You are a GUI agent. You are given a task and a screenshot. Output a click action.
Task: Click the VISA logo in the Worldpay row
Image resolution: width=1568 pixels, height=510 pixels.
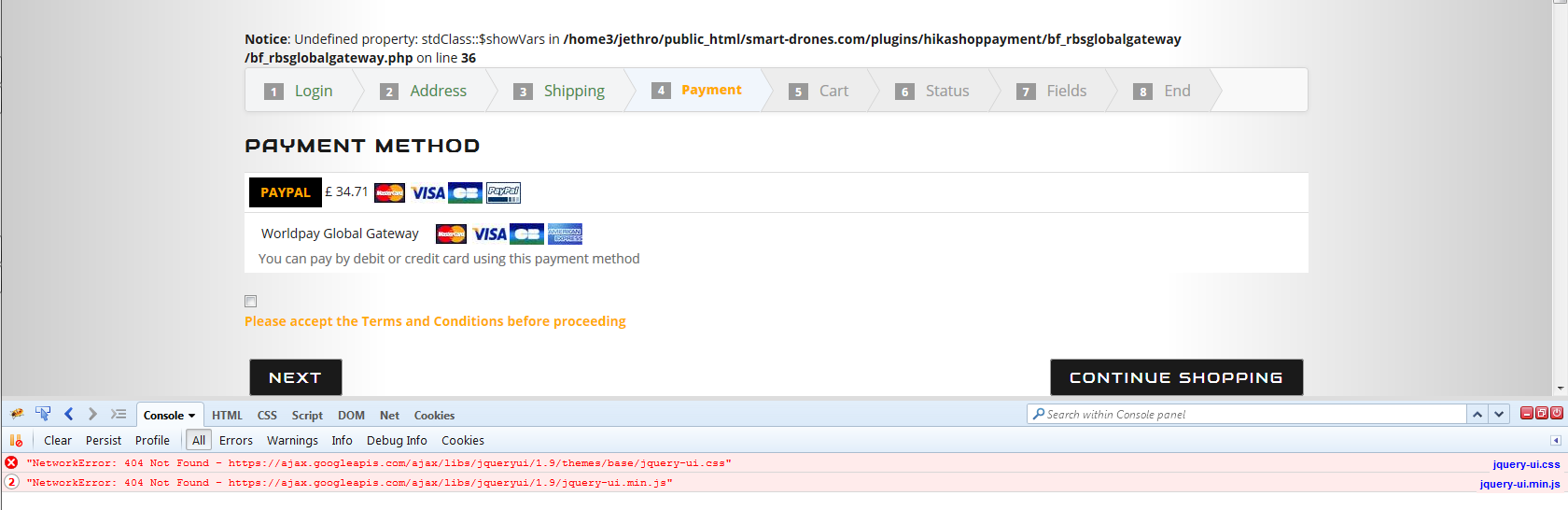489,234
